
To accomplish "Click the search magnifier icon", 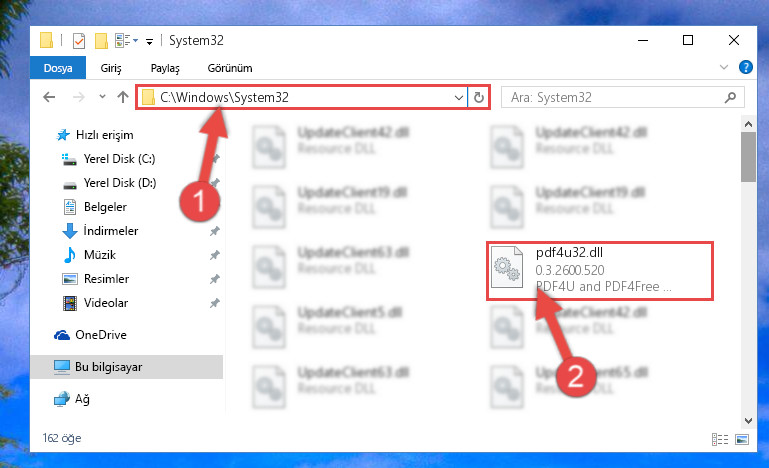I will coord(730,97).
